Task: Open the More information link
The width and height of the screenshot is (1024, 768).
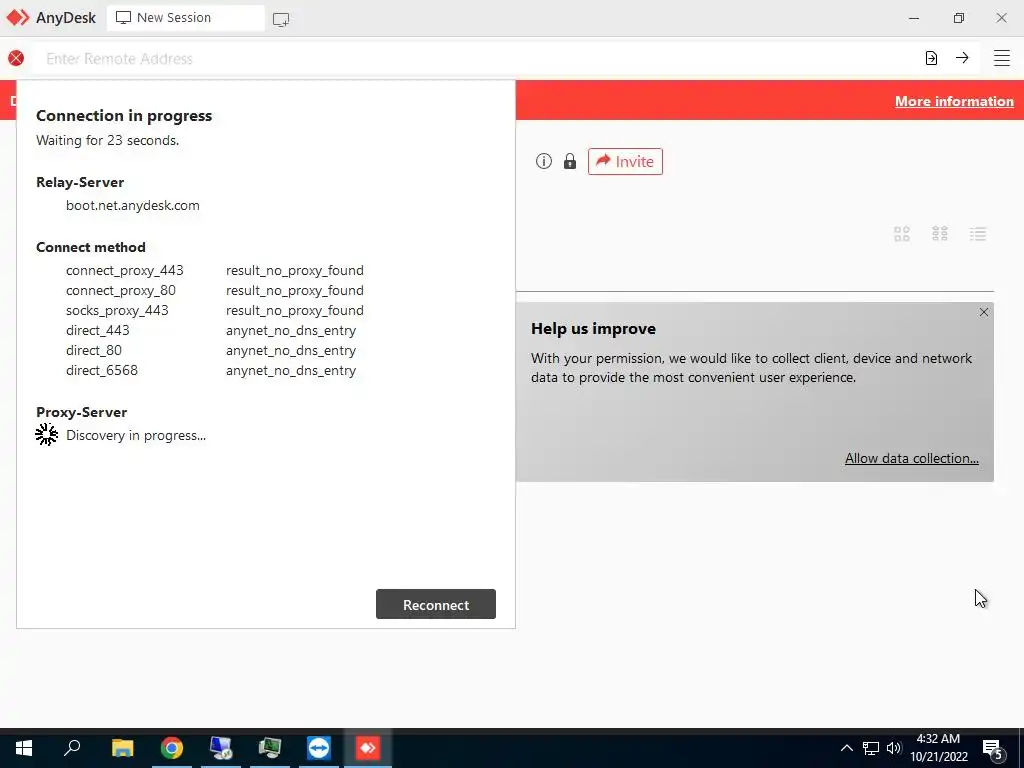Action: (954, 101)
